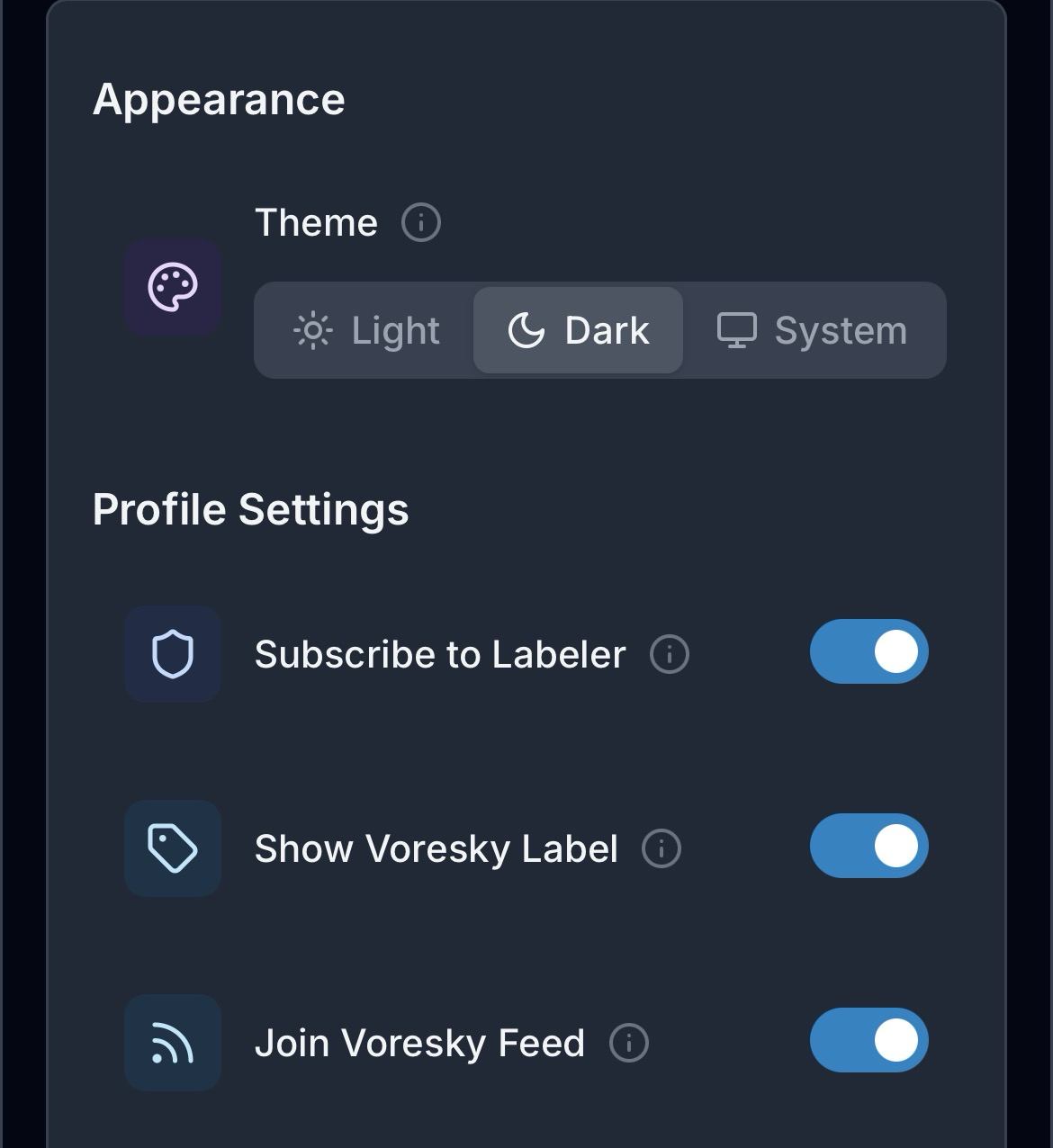
Task: Click the Show Voresky Label text
Action: [x=436, y=848]
